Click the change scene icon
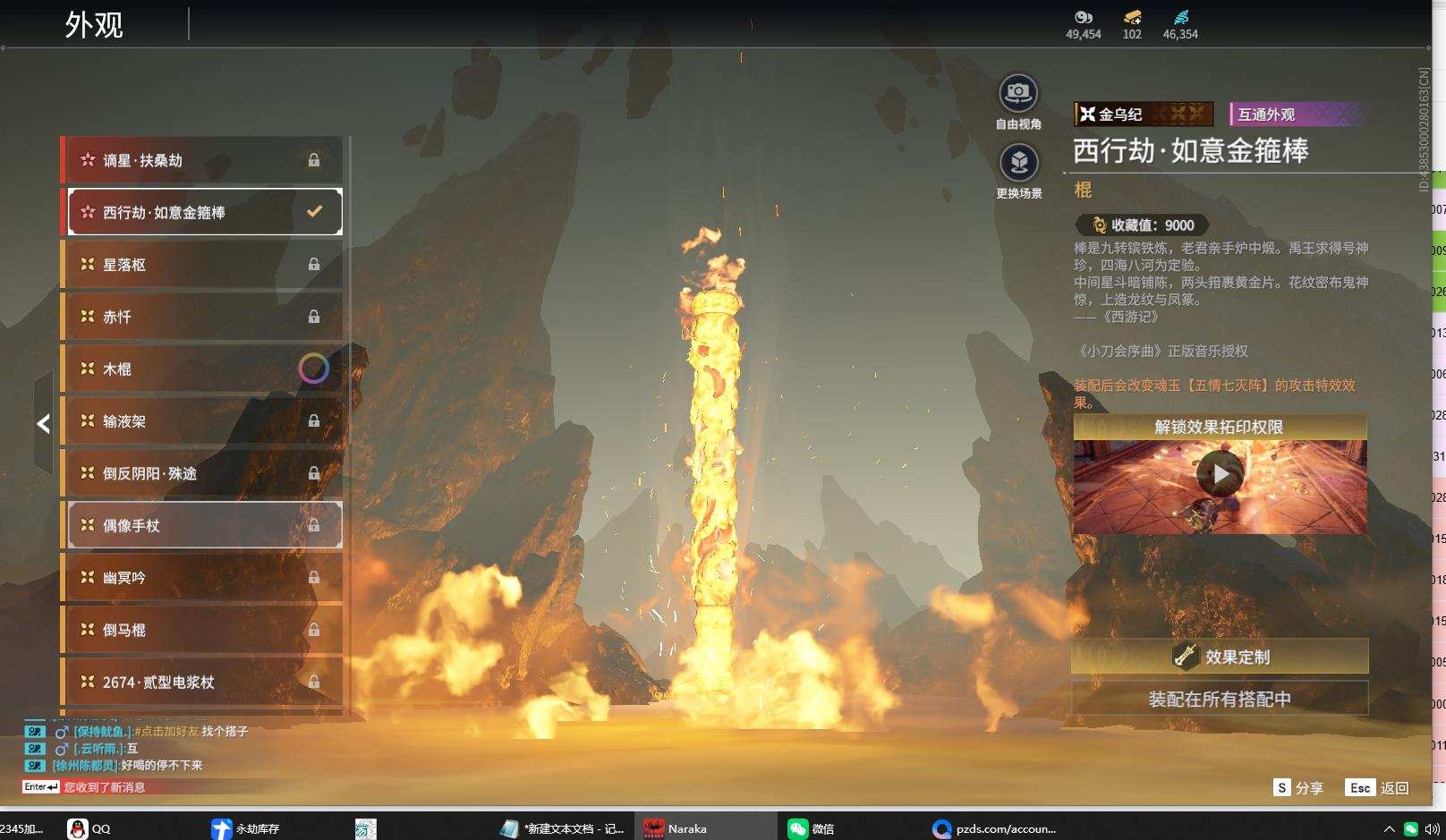The height and width of the screenshot is (840, 1446). [1018, 162]
